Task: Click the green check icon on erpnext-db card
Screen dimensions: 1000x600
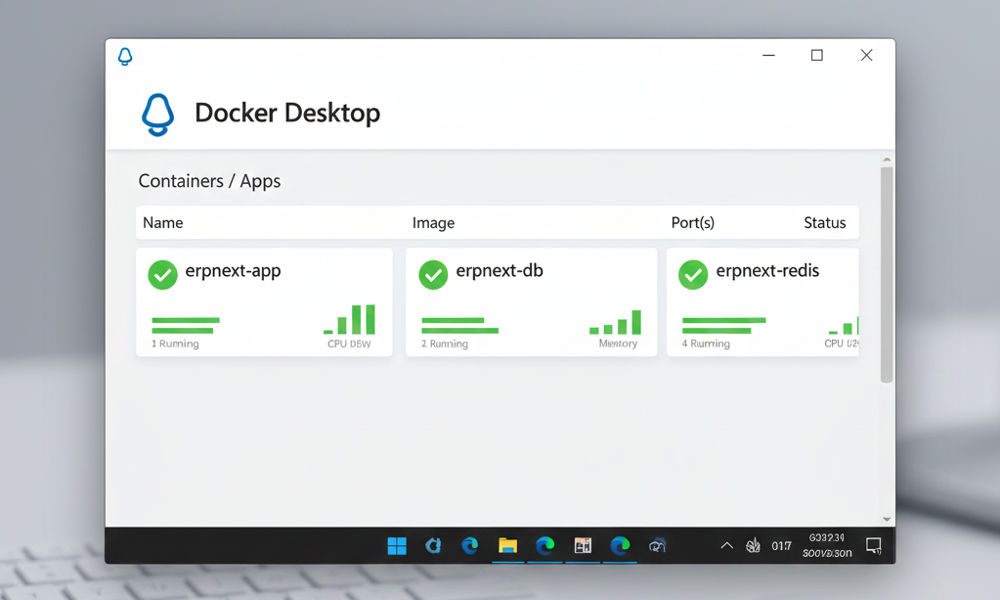Action: pos(433,274)
